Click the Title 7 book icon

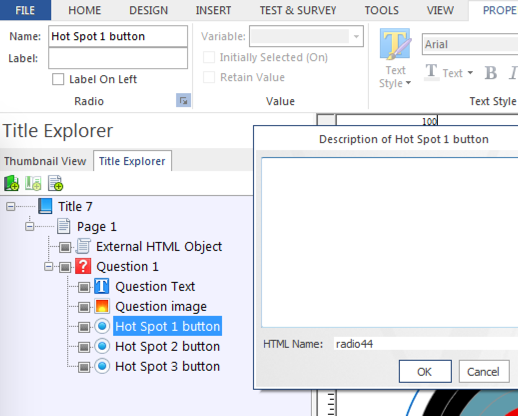coord(45,206)
